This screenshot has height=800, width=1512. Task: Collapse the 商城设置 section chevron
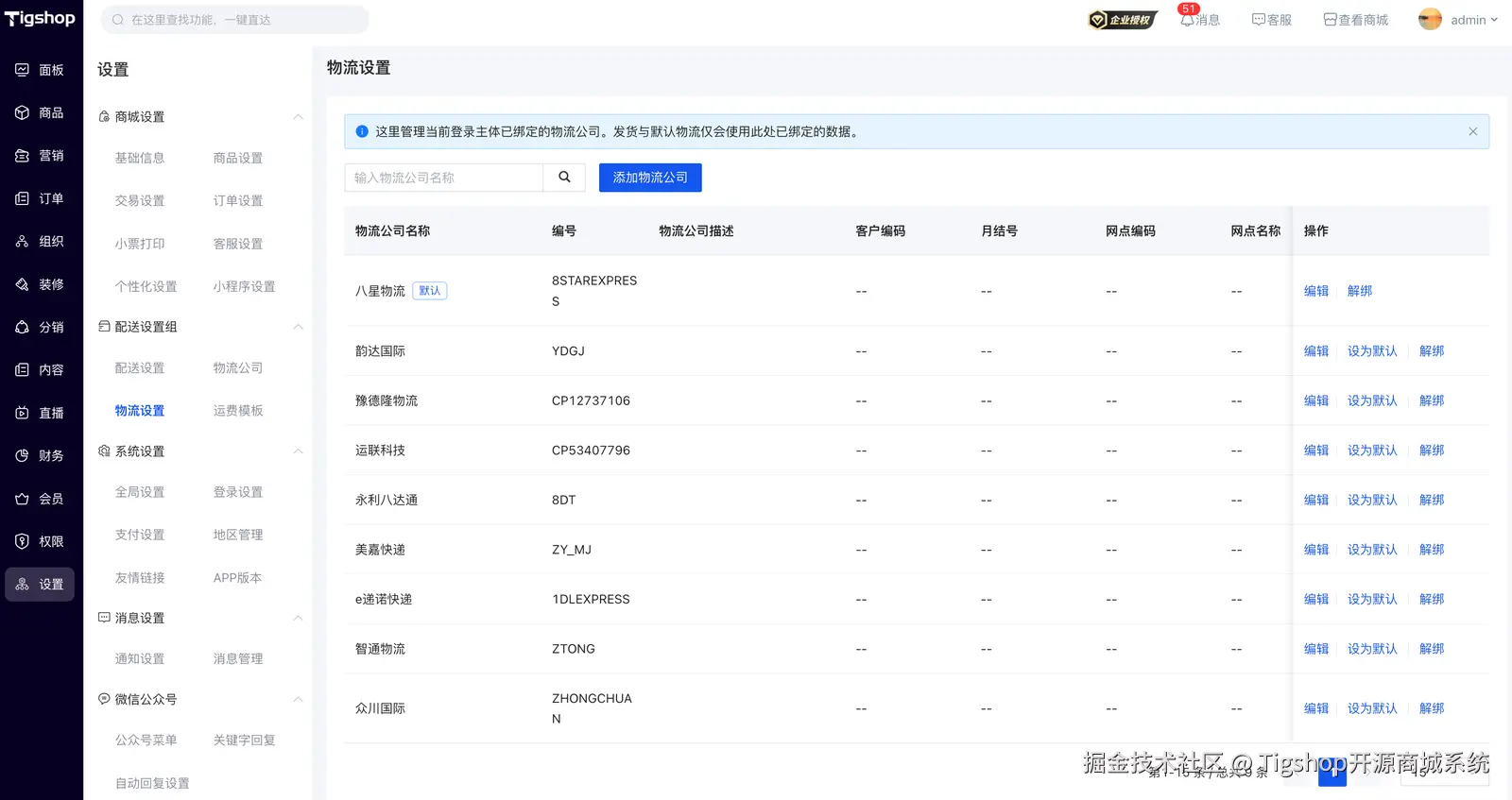298,117
